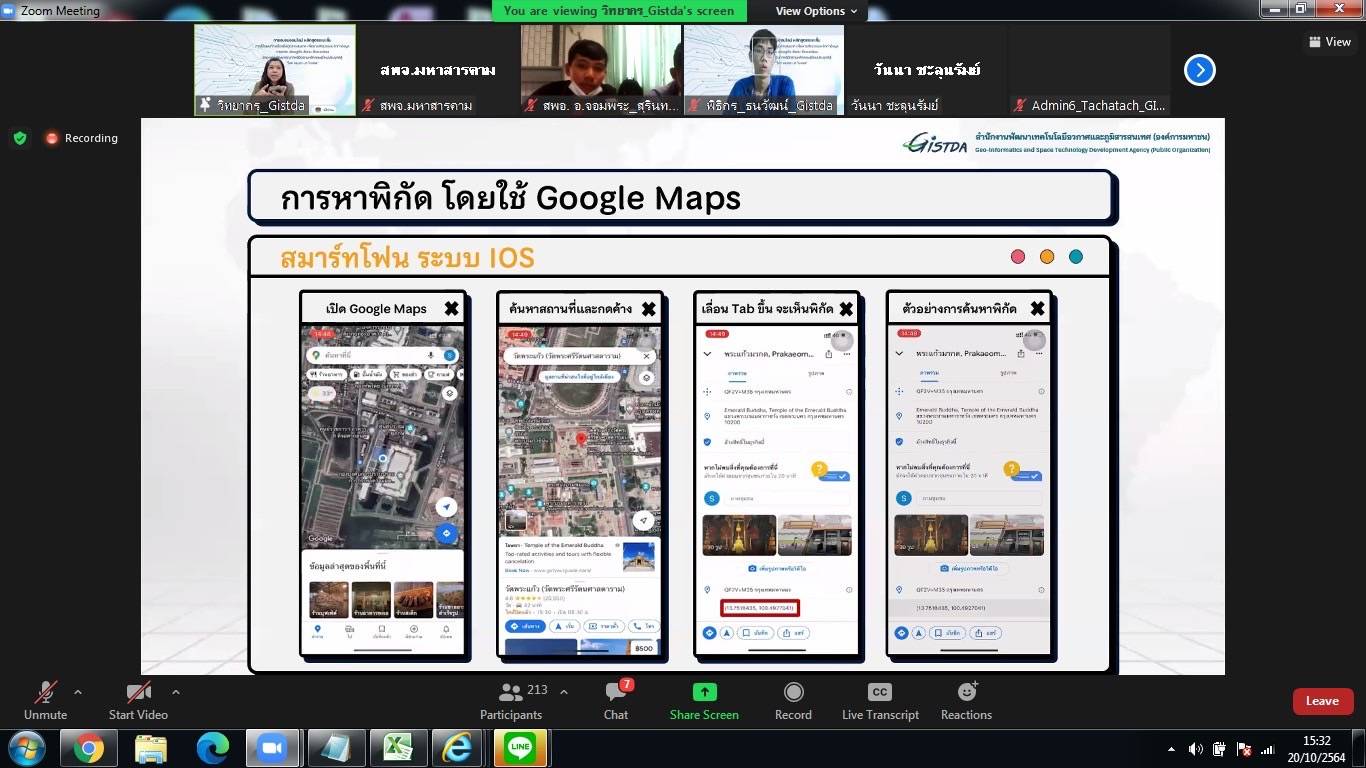Open audio options caret beside Unmute
This screenshot has height=768, width=1366.
[78, 691]
